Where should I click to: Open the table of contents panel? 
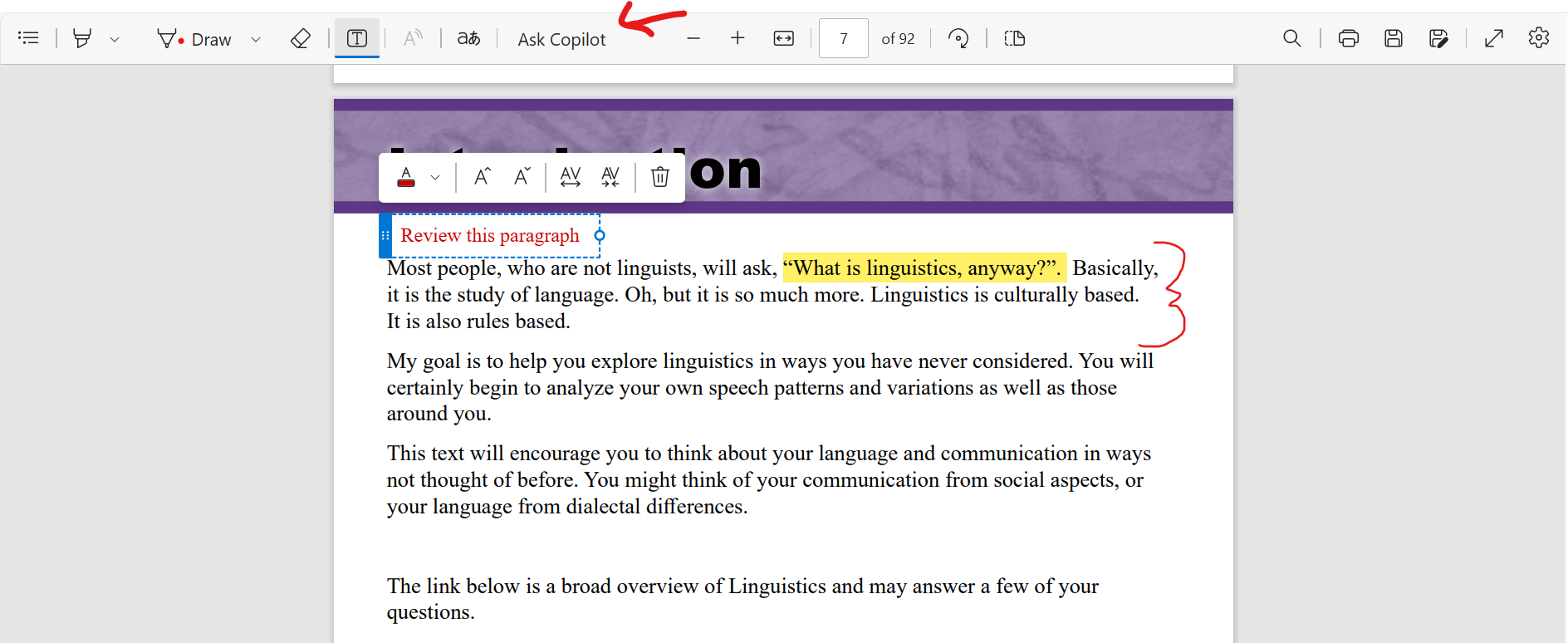pyautogui.click(x=28, y=38)
